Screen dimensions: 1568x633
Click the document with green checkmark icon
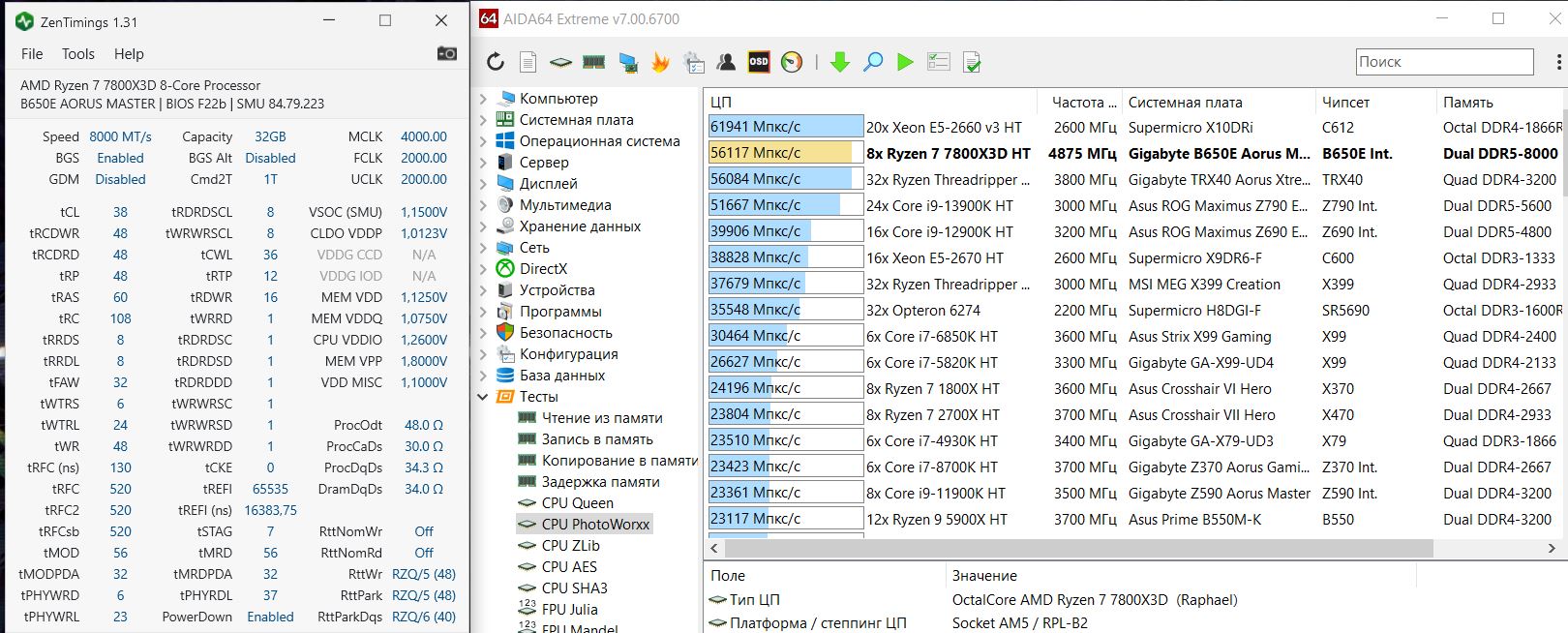[x=972, y=62]
